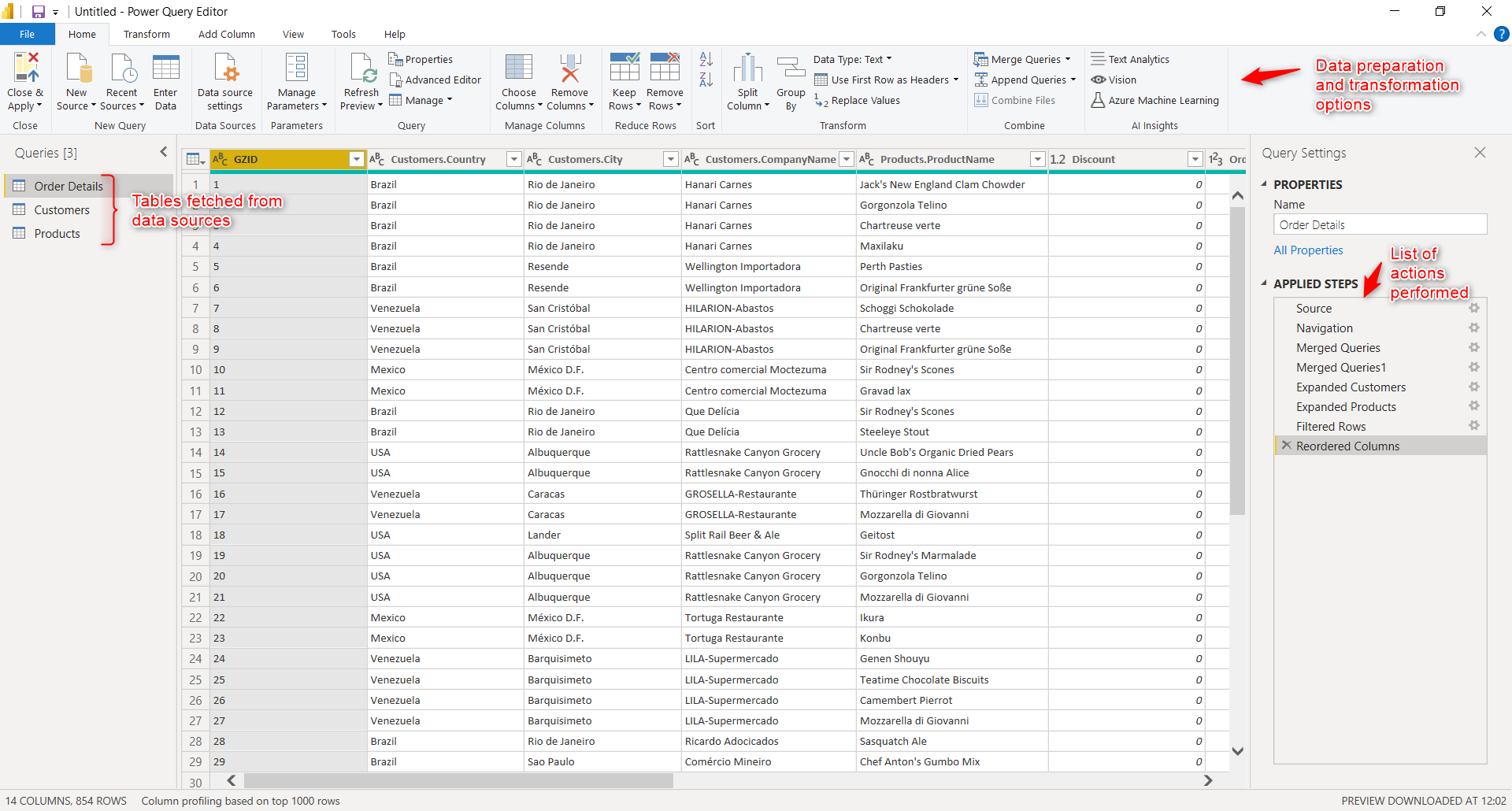Click the Remove Rows icon
The image size is (1512, 811).
tap(665, 68)
